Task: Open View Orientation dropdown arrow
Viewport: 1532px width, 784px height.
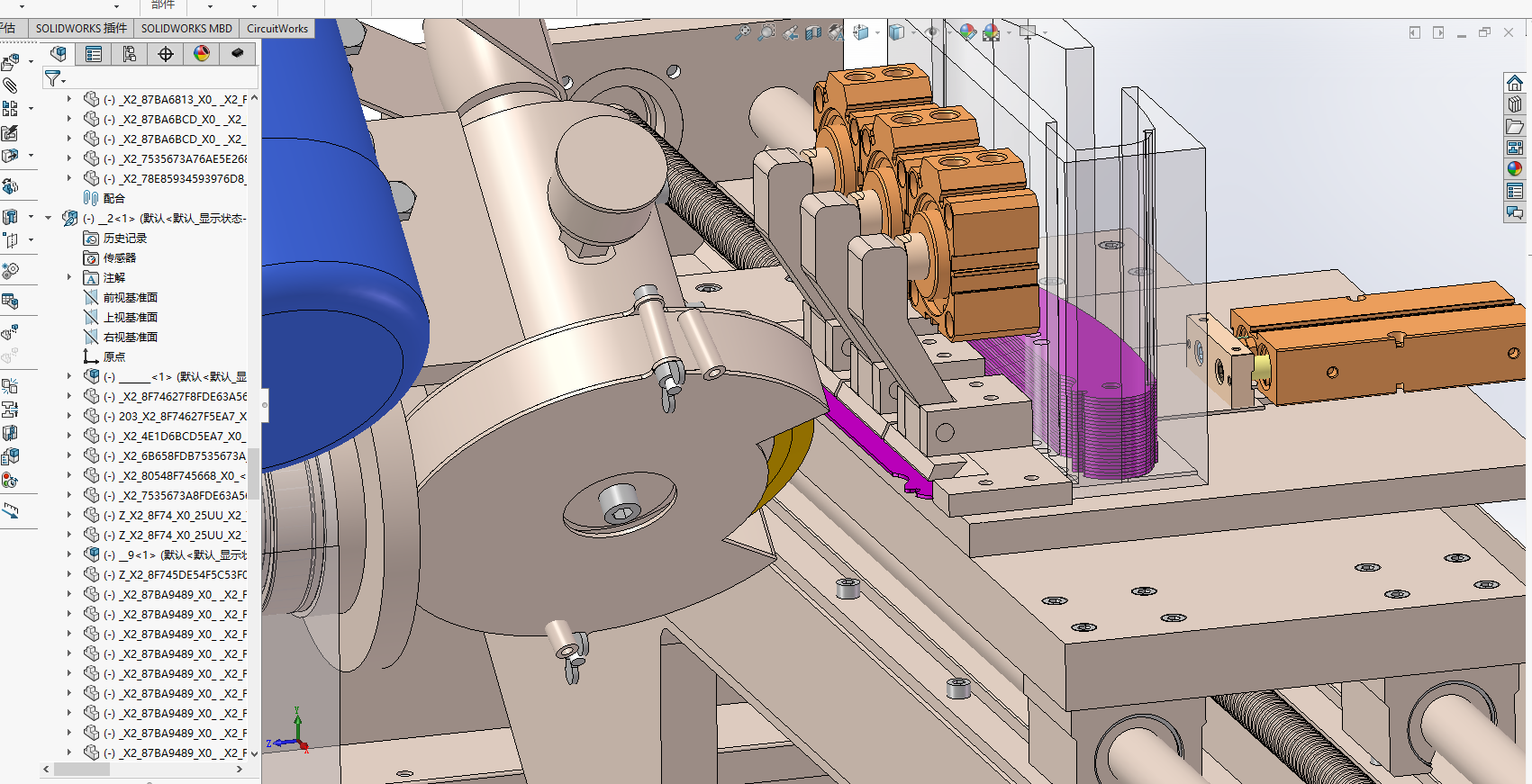Action: pos(877,32)
